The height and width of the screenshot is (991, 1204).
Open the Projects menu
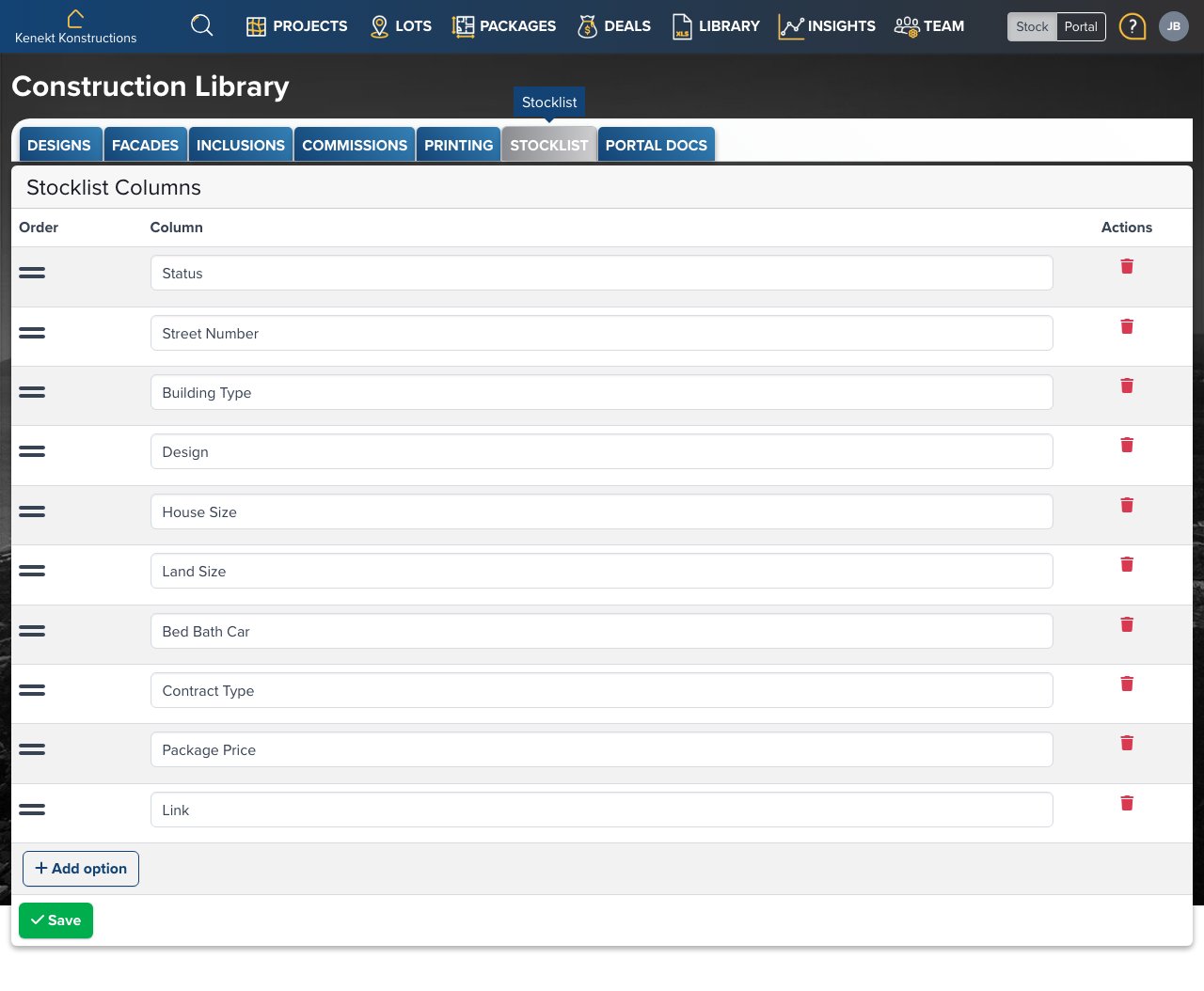[297, 26]
